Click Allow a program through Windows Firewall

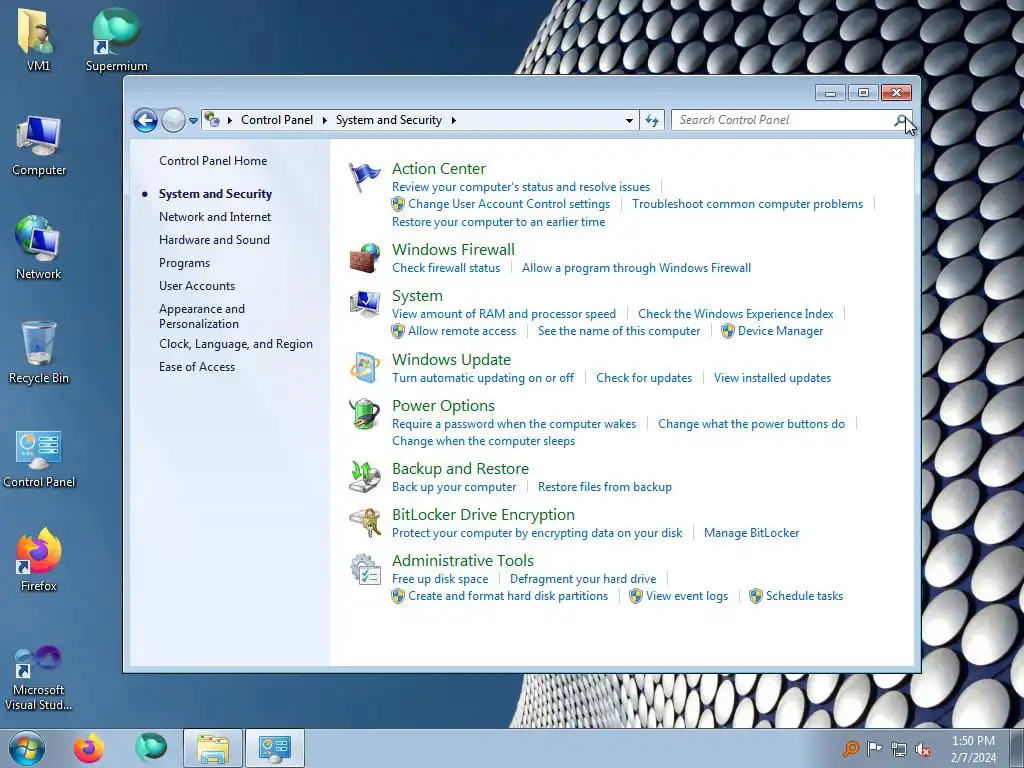pyautogui.click(x=636, y=268)
